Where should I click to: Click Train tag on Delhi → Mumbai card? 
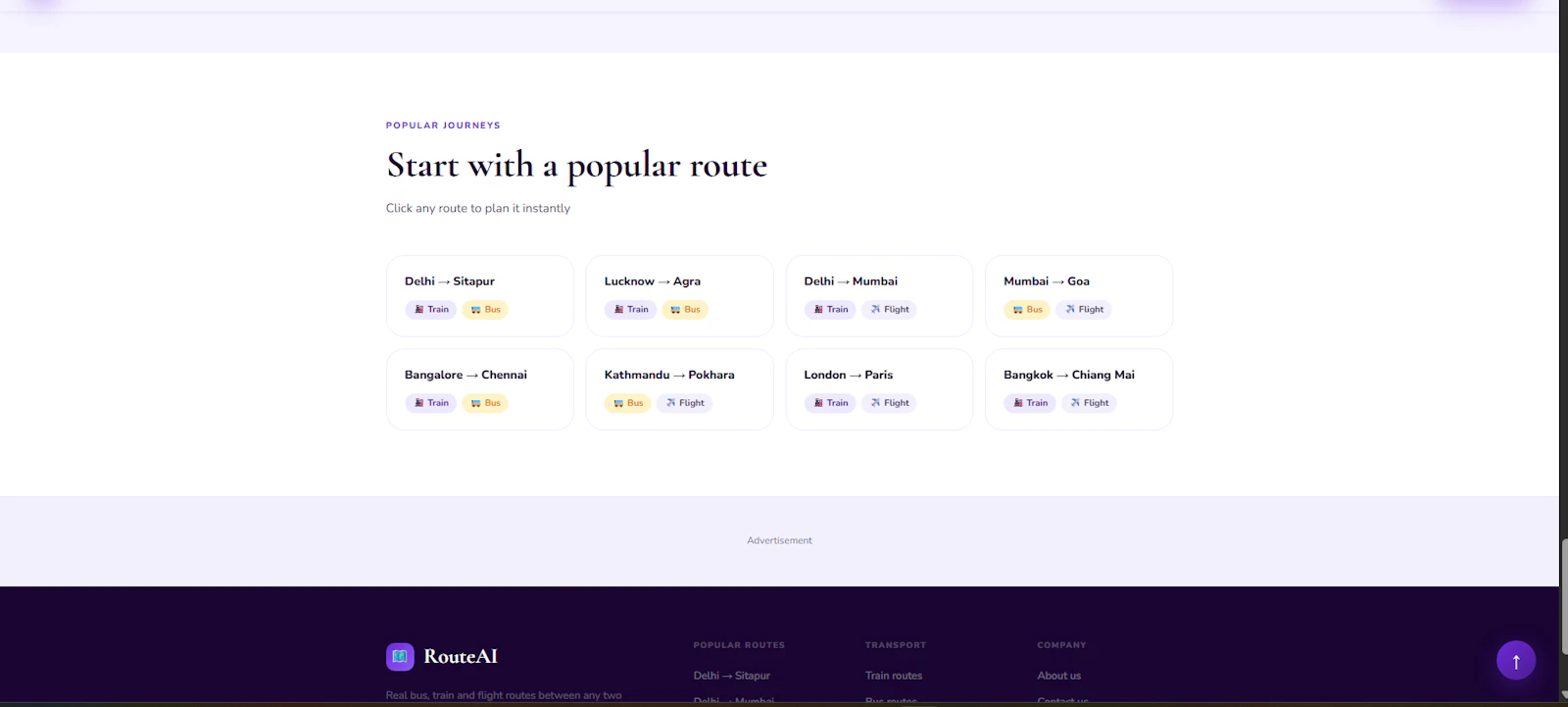[x=830, y=310]
